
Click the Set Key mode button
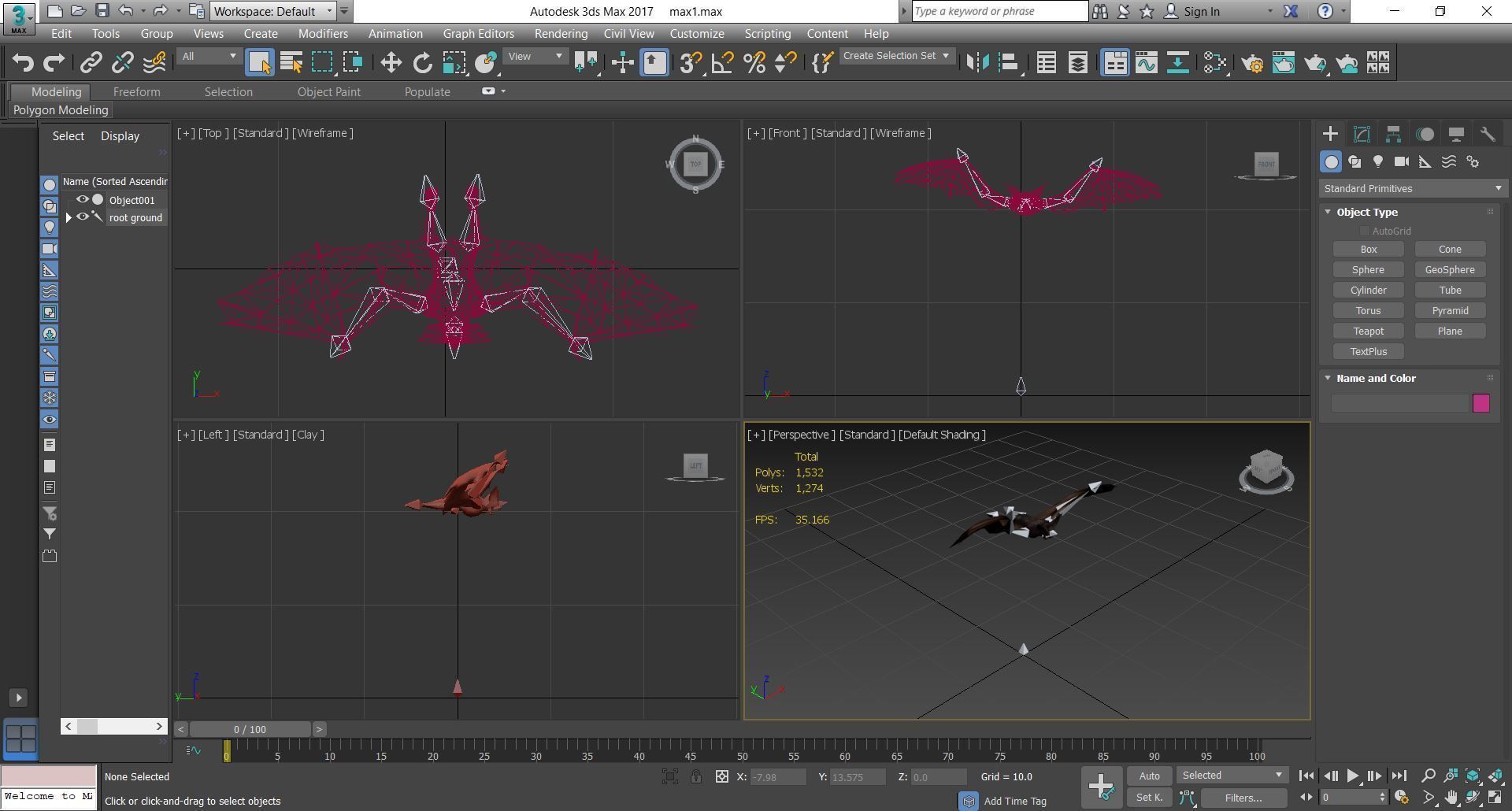pyautogui.click(x=1149, y=798)
